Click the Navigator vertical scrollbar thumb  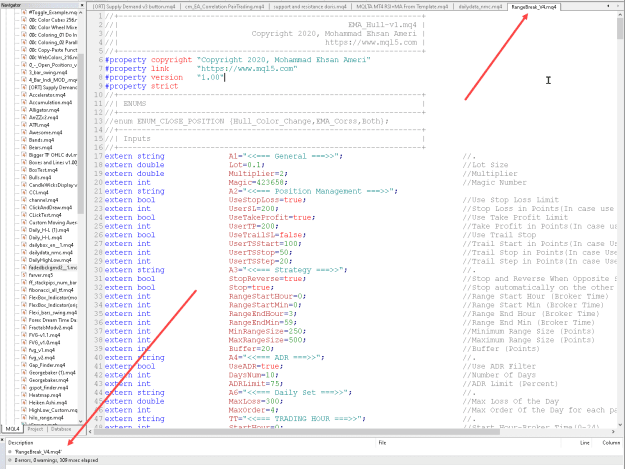pos(81,133)
